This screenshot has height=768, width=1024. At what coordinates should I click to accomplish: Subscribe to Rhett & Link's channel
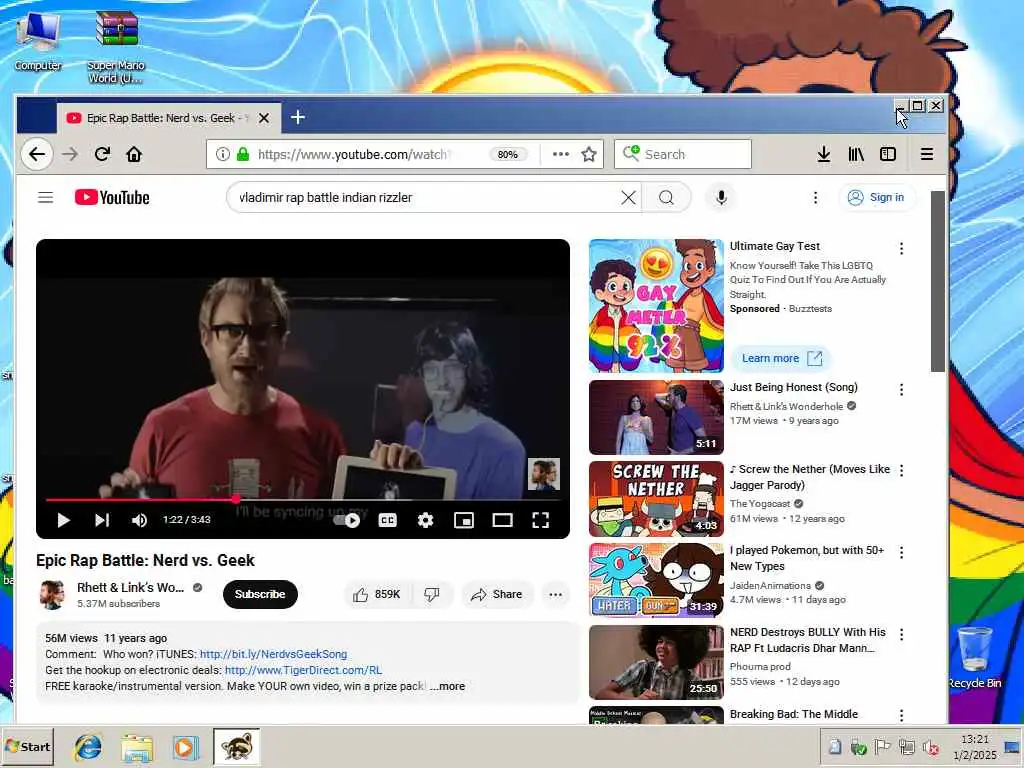pos(260,594)
